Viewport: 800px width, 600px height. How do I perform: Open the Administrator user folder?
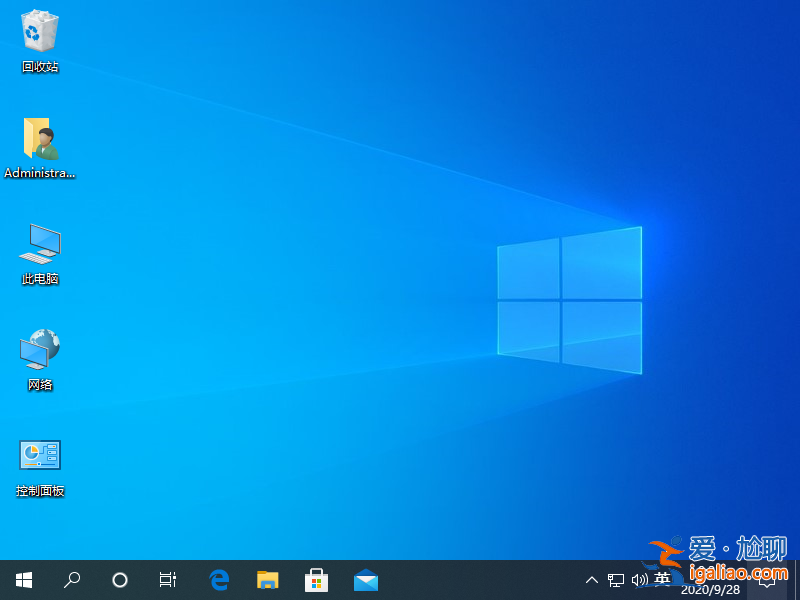38,140
